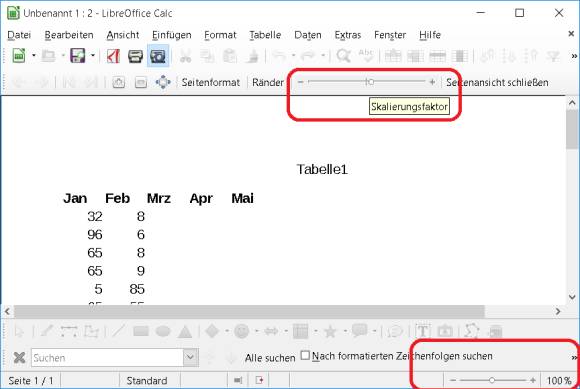Click the 100 % zoom value
This screenshot has width=580, height=389.
click(x=559, y=380)
